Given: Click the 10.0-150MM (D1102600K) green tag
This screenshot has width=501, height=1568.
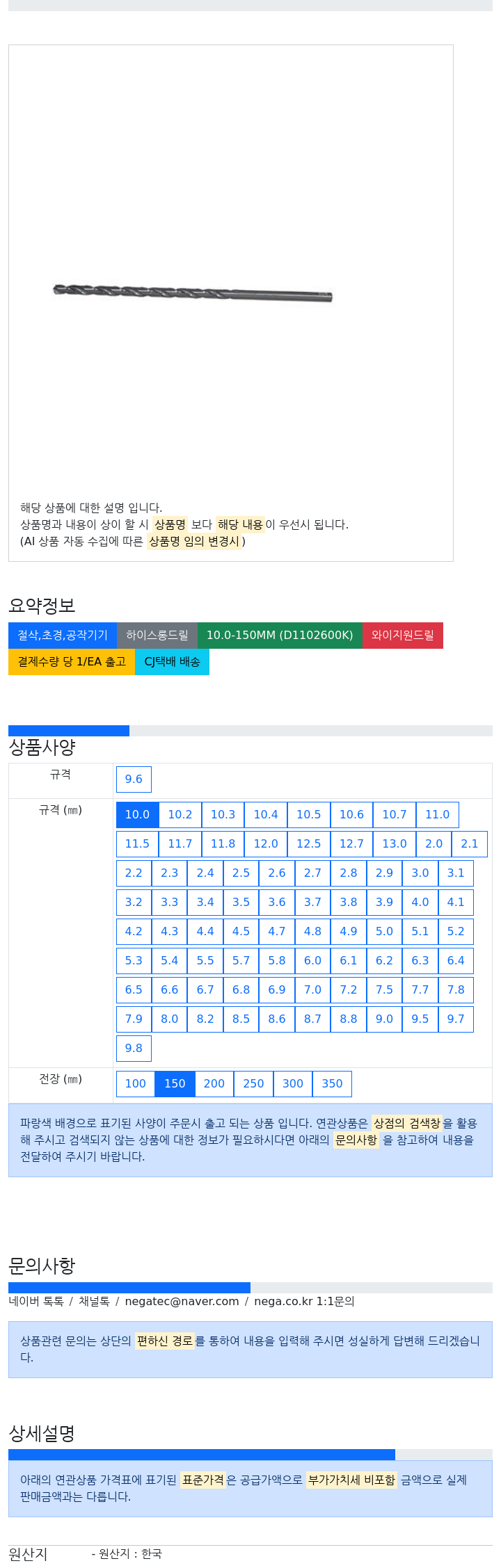Looking at the screenshot, I should pyautogui.click(x=280, y=635).
